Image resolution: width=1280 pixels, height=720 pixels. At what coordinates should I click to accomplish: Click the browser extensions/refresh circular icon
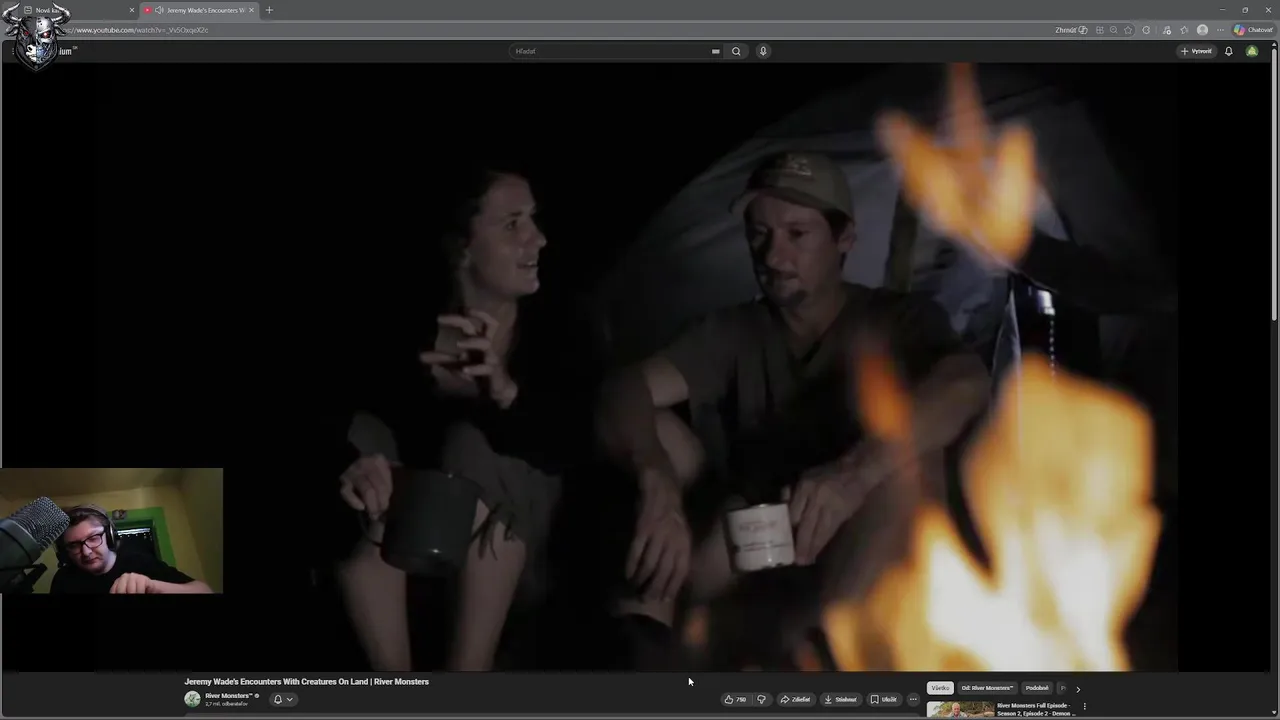coord(1146,30)
